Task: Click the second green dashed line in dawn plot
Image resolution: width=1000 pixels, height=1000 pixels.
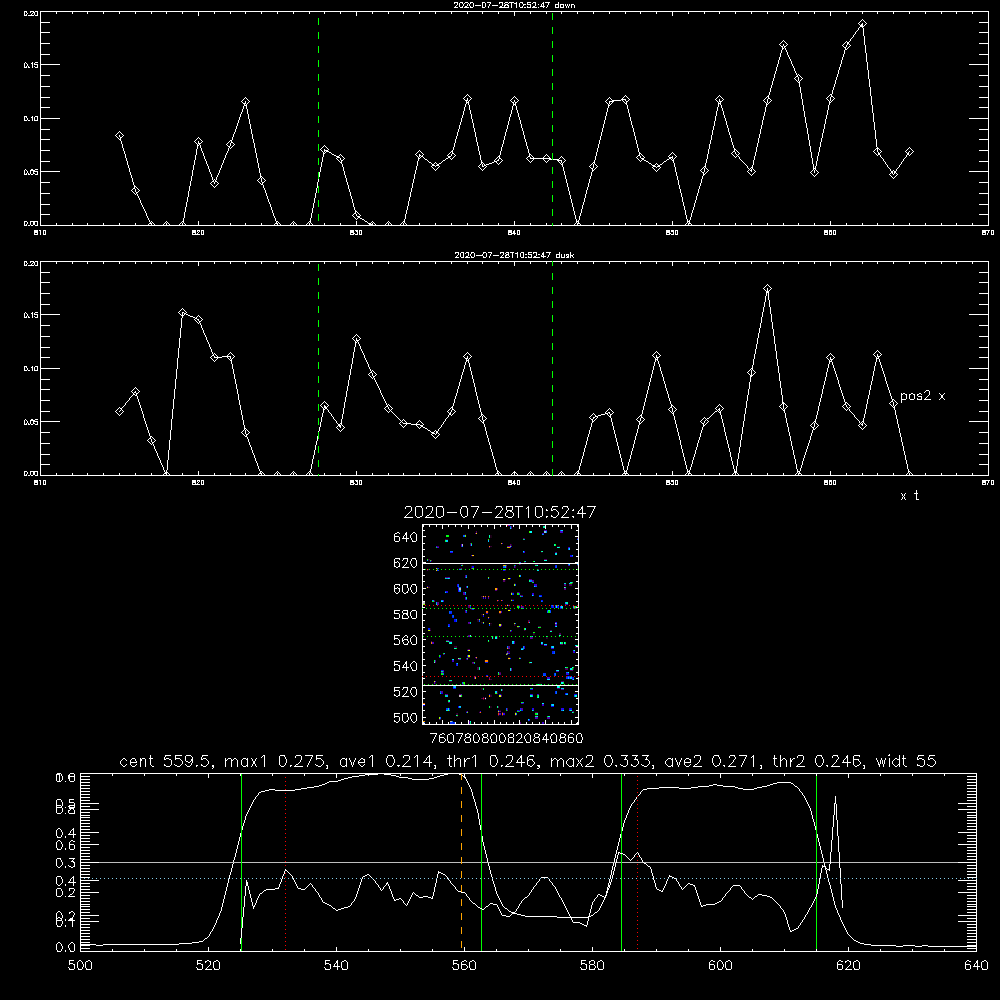Action: pos(552,118)
